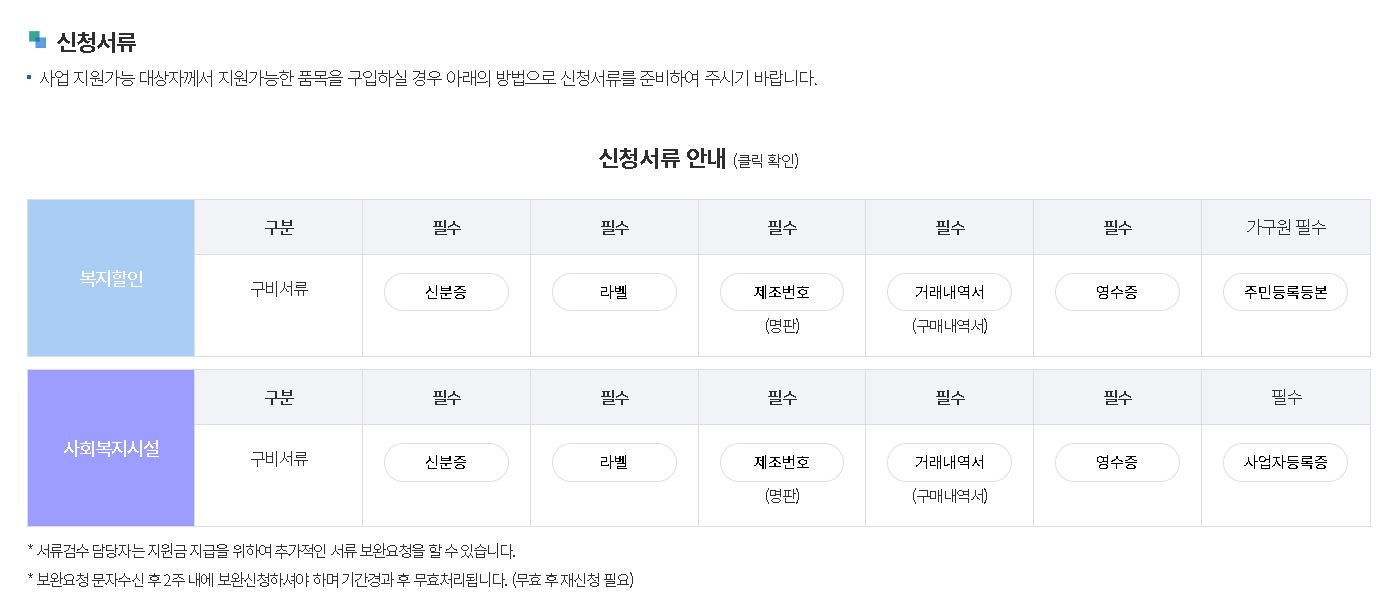This screenshot has height=606, width=1385.
Task: Open 거래내역서 in the 복지할인 row
Action: click(x=949, y=292)
